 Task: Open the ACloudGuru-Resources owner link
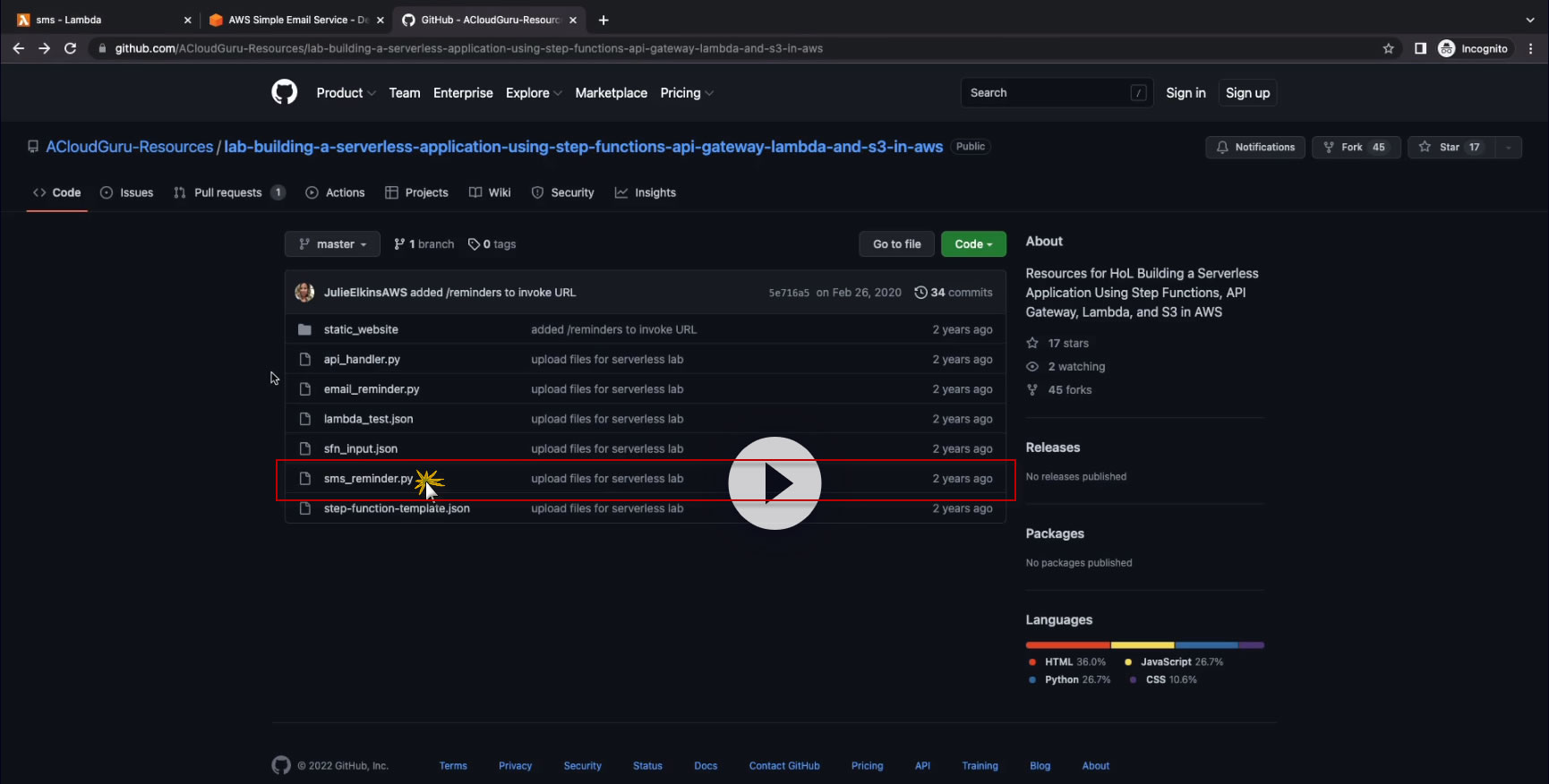click(130, 147)
